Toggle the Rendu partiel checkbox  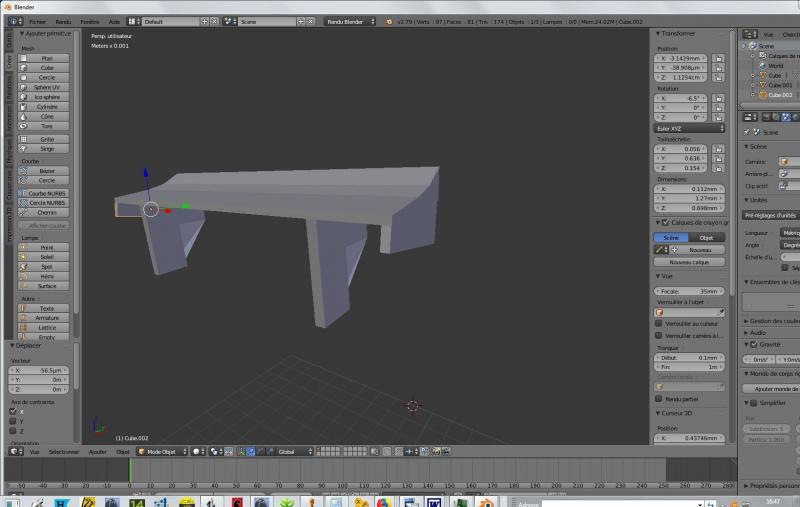click(659, 398)
